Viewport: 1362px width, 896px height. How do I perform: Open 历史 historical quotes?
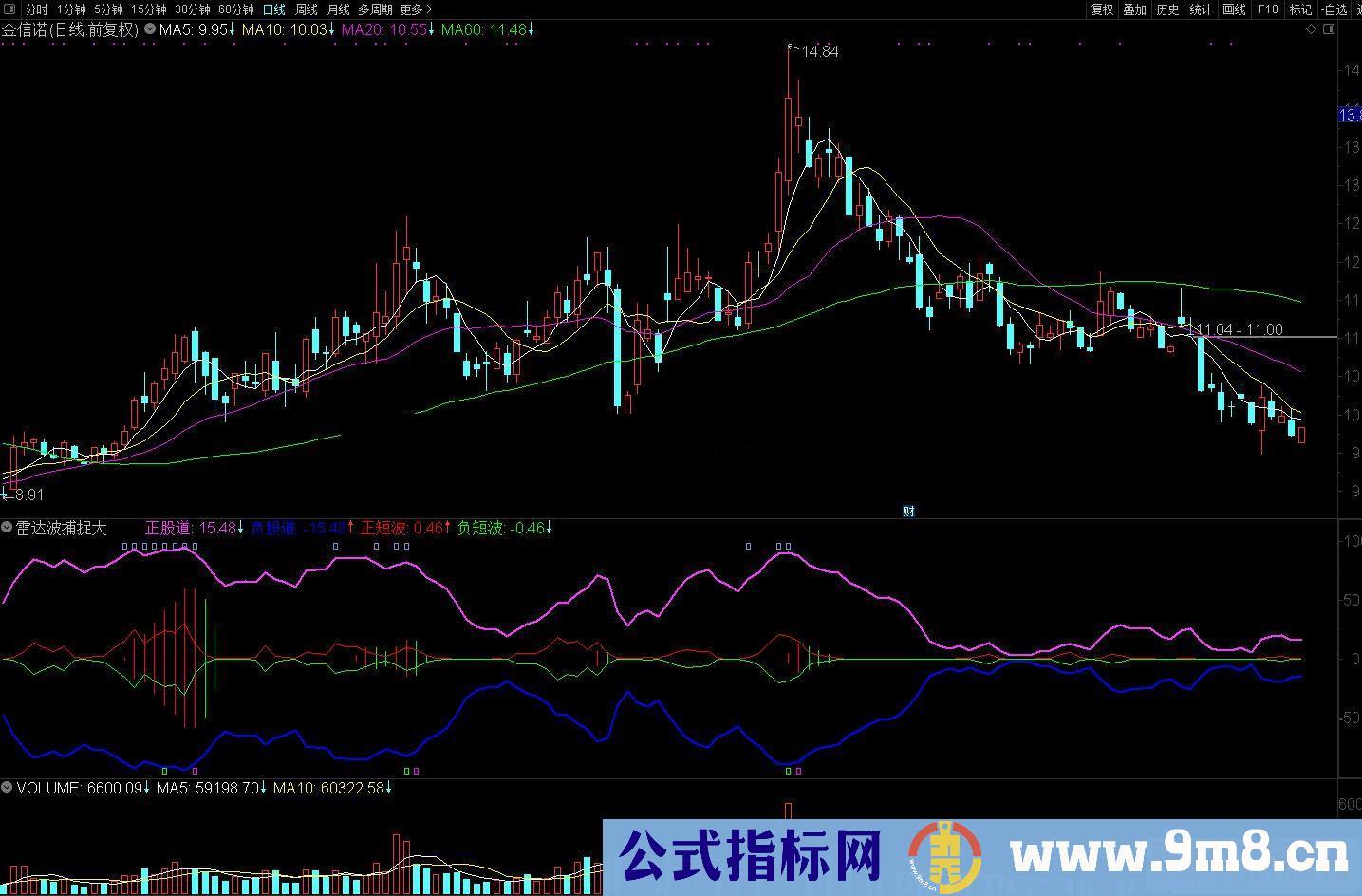click(x=1167, y=9)
